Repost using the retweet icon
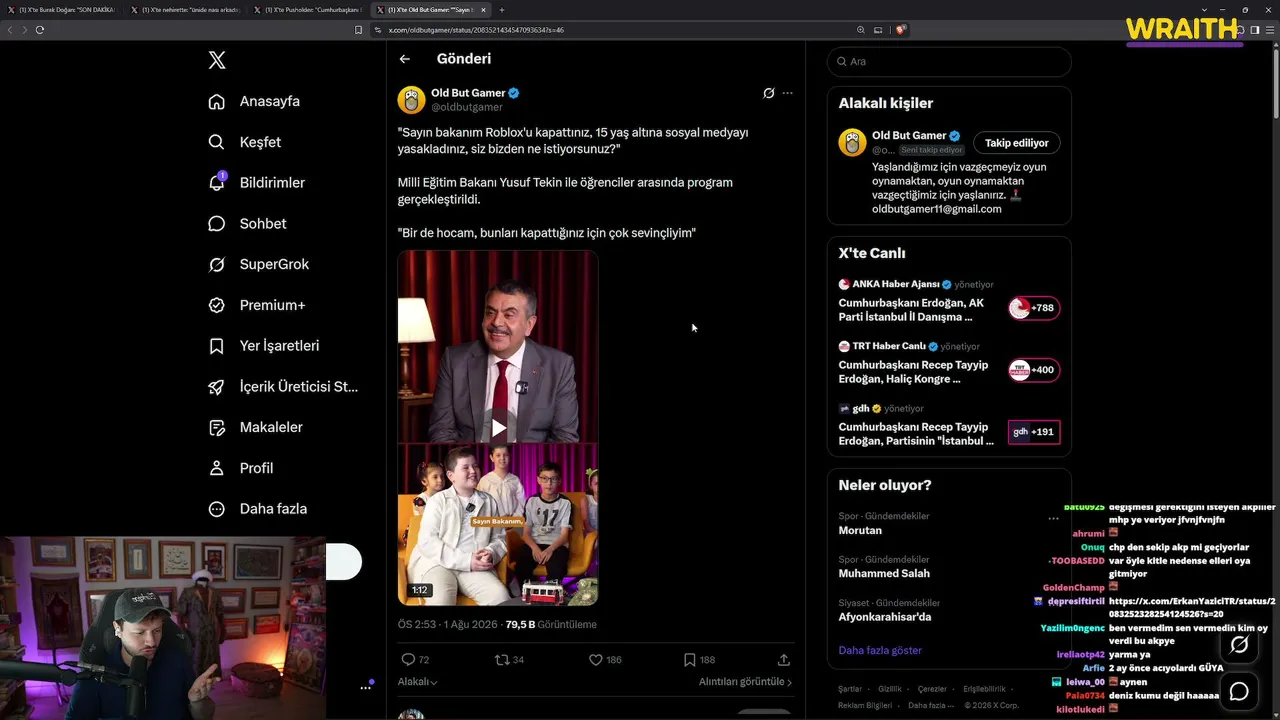Image resolution: width=1280 pixels, height=720 pixels. [x=502, y=660]
